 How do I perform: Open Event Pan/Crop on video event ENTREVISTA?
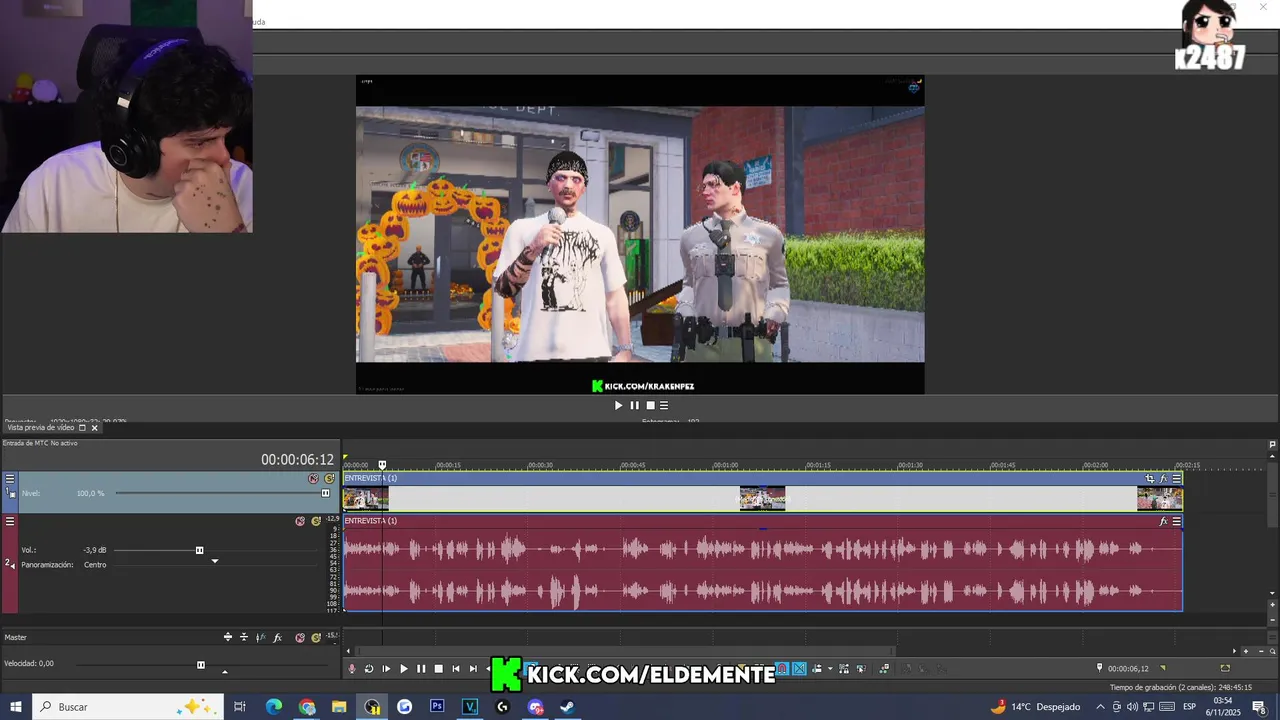[1149, 479]
